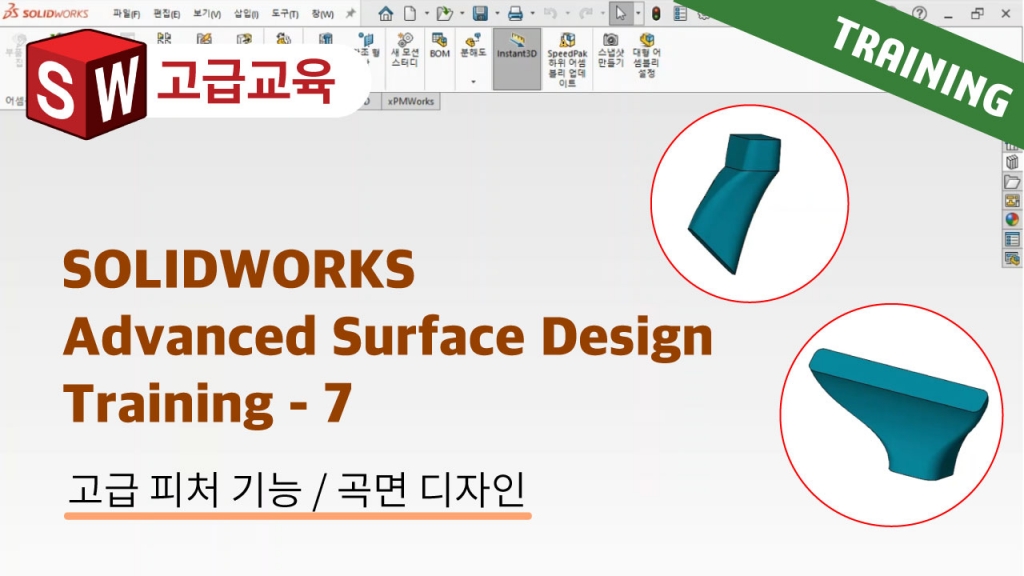1024x576 pixels.
Task: Select the arrow cursor Select tool
Action: coord(620,13)
